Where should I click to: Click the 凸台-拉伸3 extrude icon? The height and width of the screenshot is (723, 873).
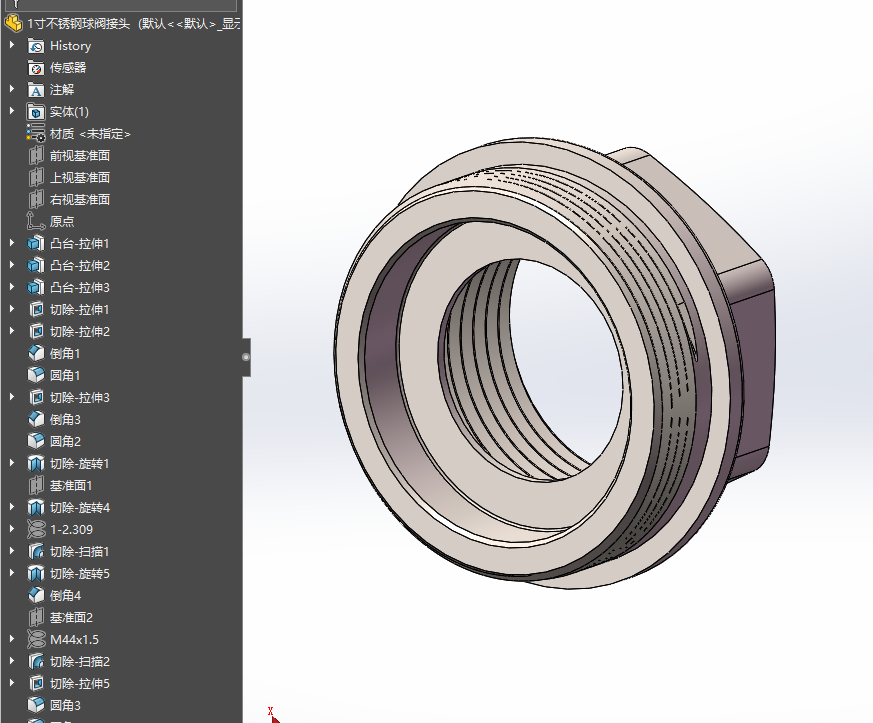click(x=36, y=288)
